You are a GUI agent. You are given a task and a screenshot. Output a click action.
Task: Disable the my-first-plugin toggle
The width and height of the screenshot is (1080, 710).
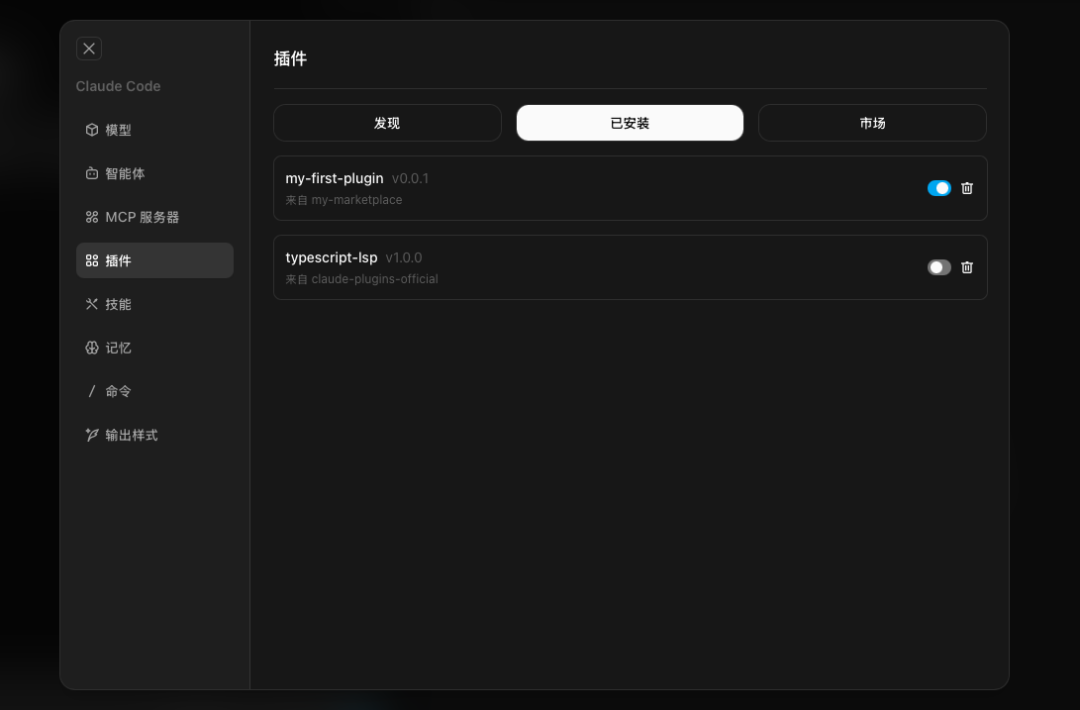coord(939,188)
